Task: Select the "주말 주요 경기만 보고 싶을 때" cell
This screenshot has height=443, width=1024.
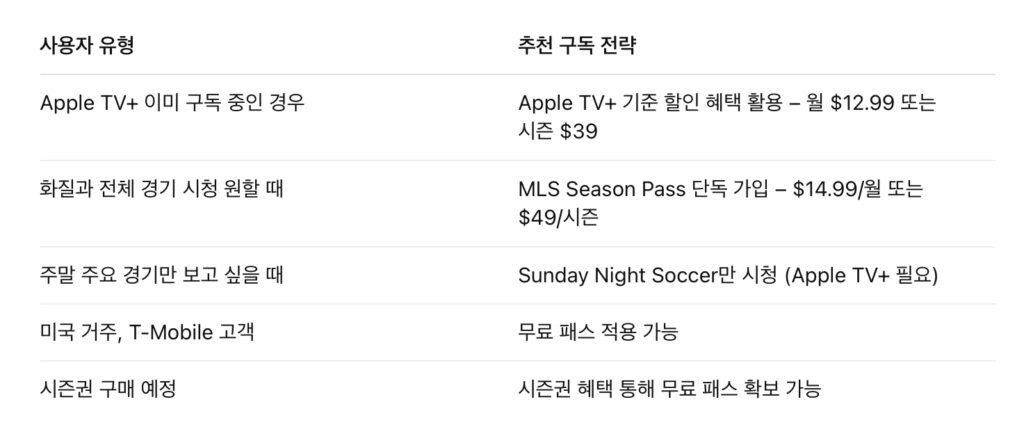Action: (161, 274)
